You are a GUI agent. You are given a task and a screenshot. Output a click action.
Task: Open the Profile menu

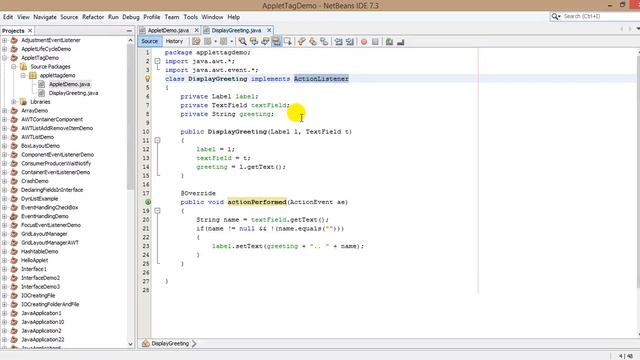152,17
